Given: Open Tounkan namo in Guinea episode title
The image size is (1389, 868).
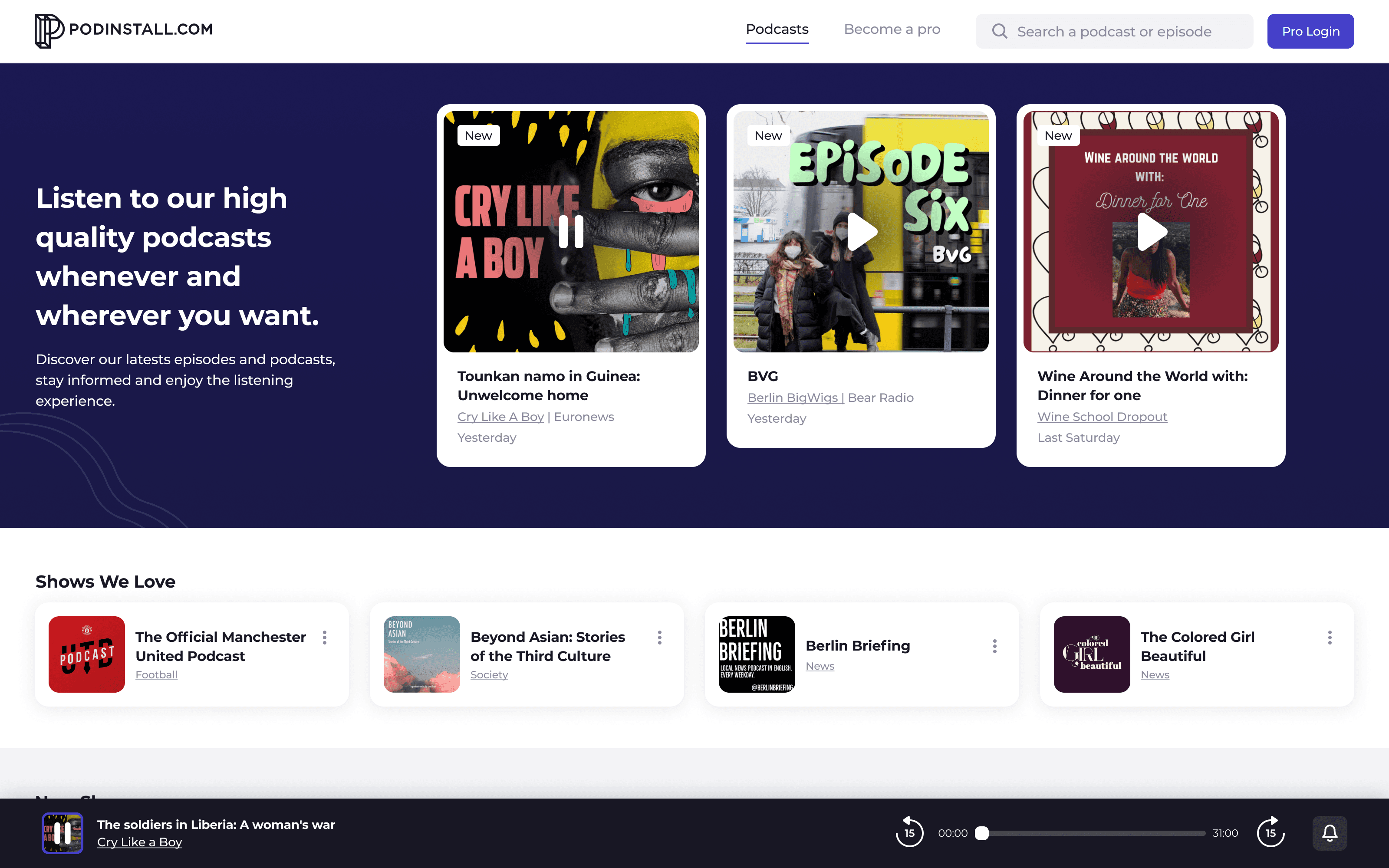Looking at the screenshot, I should pos(549,386).
